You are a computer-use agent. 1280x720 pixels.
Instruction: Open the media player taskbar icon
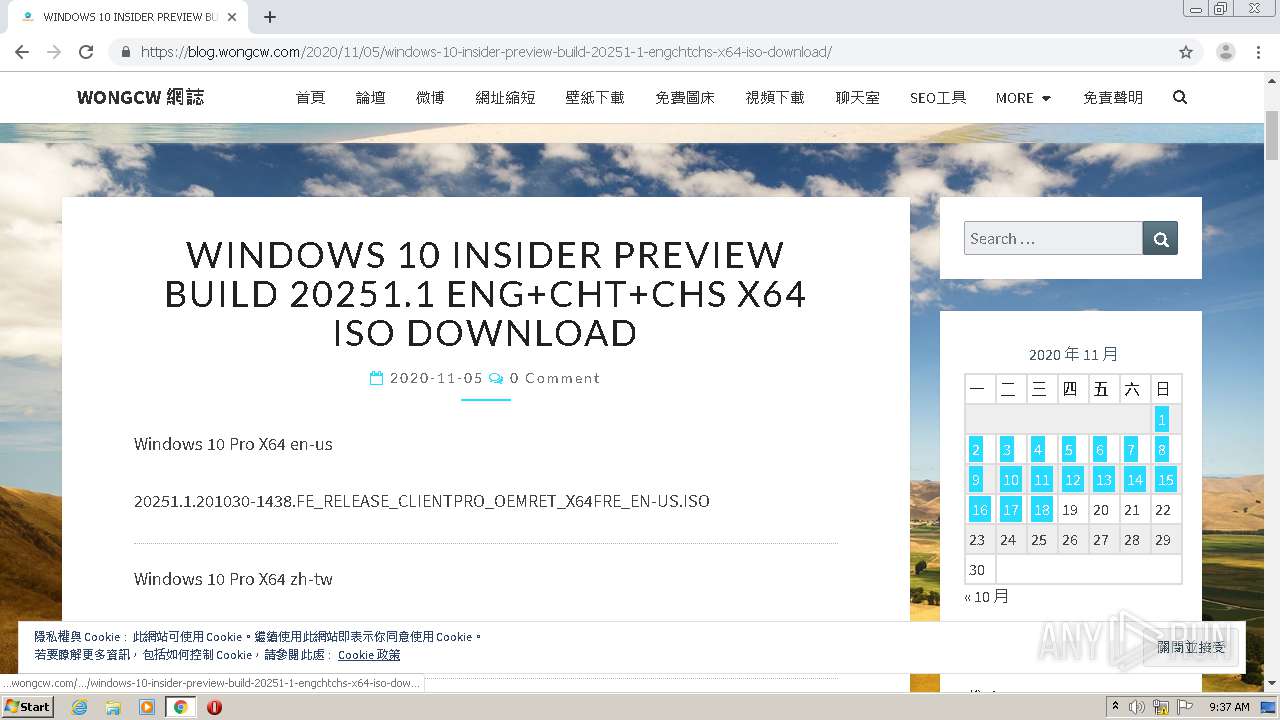point(147,706)
